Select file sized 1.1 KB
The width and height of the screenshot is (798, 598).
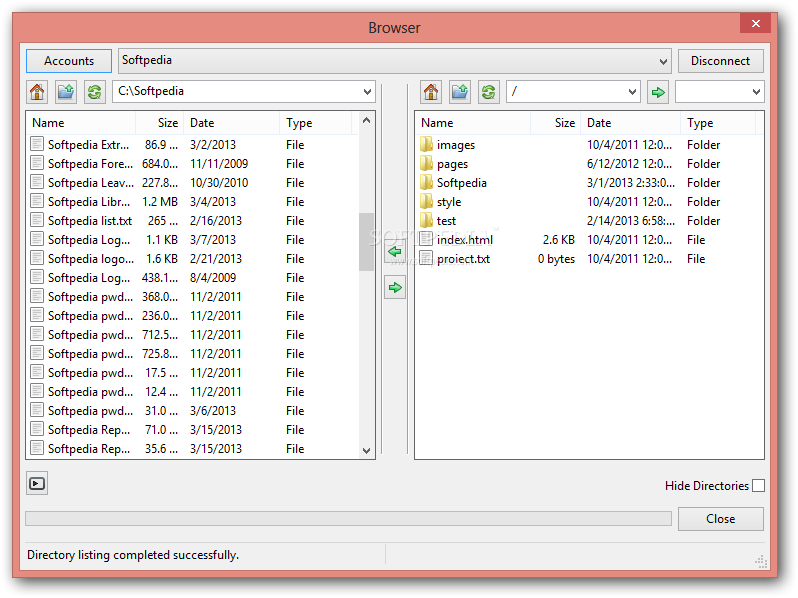pyautogui.click(x=193, y=240)
